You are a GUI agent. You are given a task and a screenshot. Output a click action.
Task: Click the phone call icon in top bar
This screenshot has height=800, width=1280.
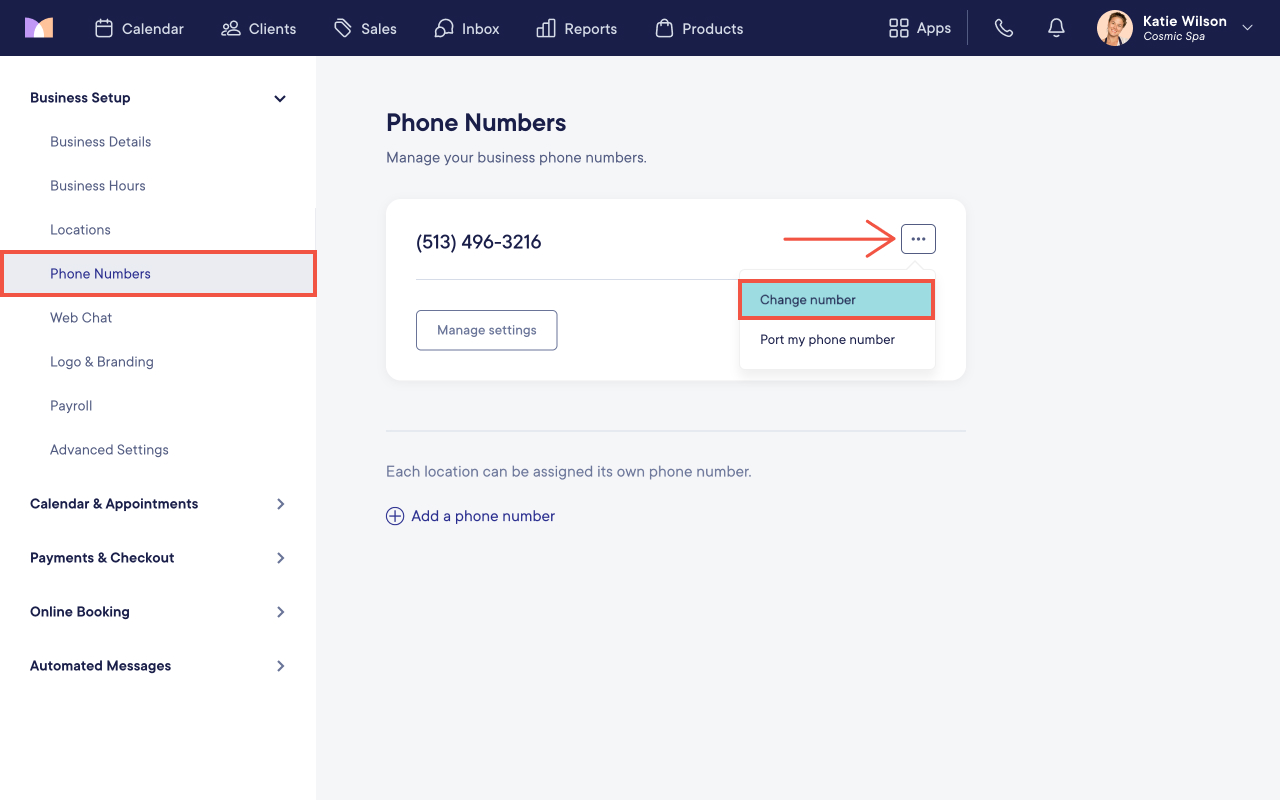(x=1004, y=28)
